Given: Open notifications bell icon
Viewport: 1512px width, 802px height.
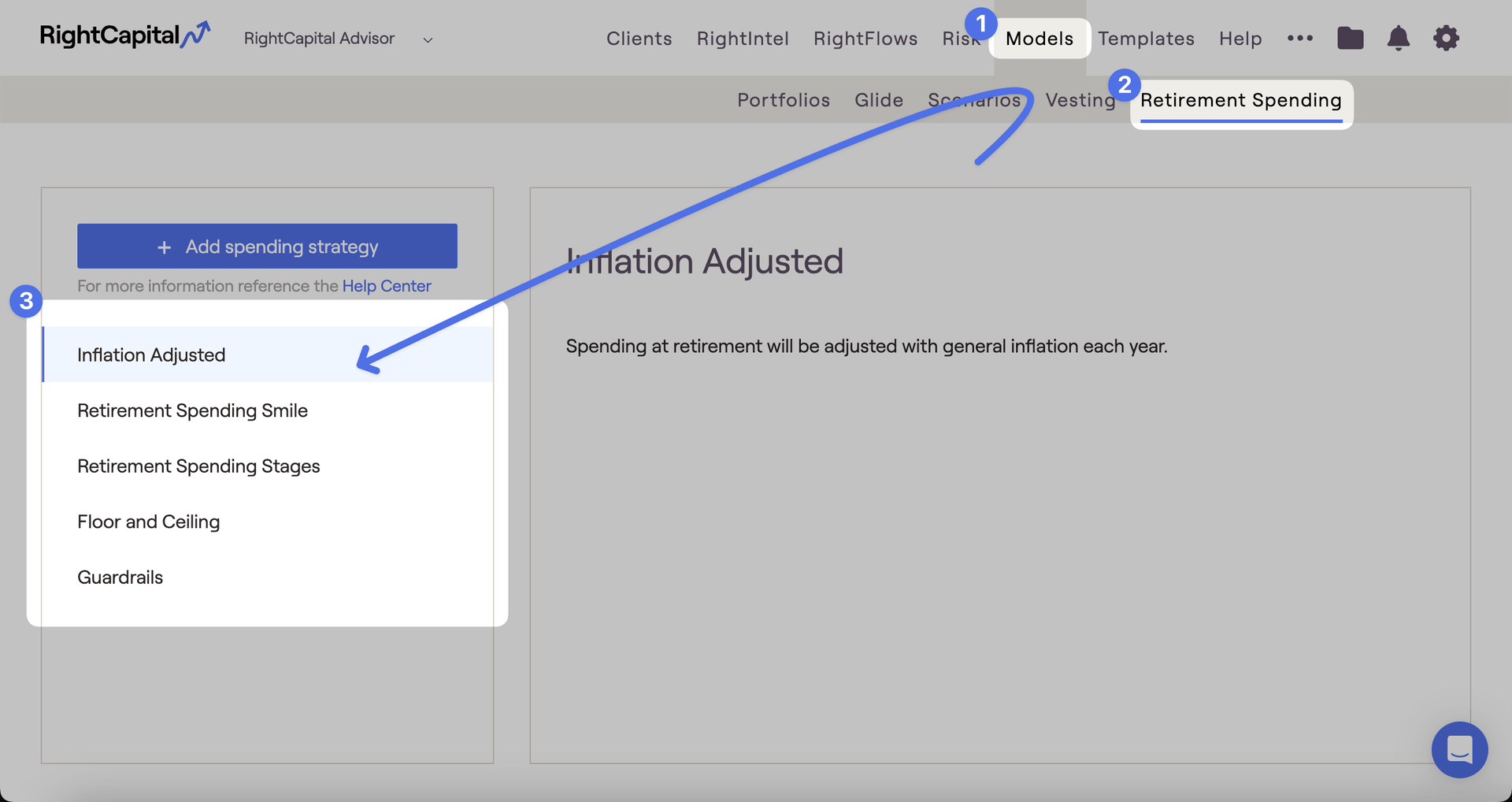Looking at the screenshot, I should click(x=1398, y=38).
